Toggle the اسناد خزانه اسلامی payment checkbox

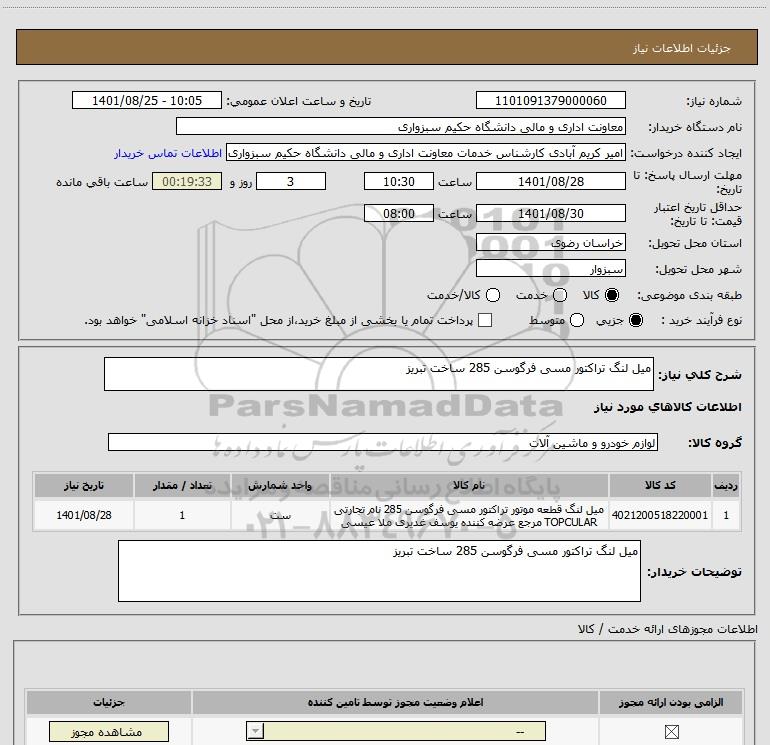[485, 320]
